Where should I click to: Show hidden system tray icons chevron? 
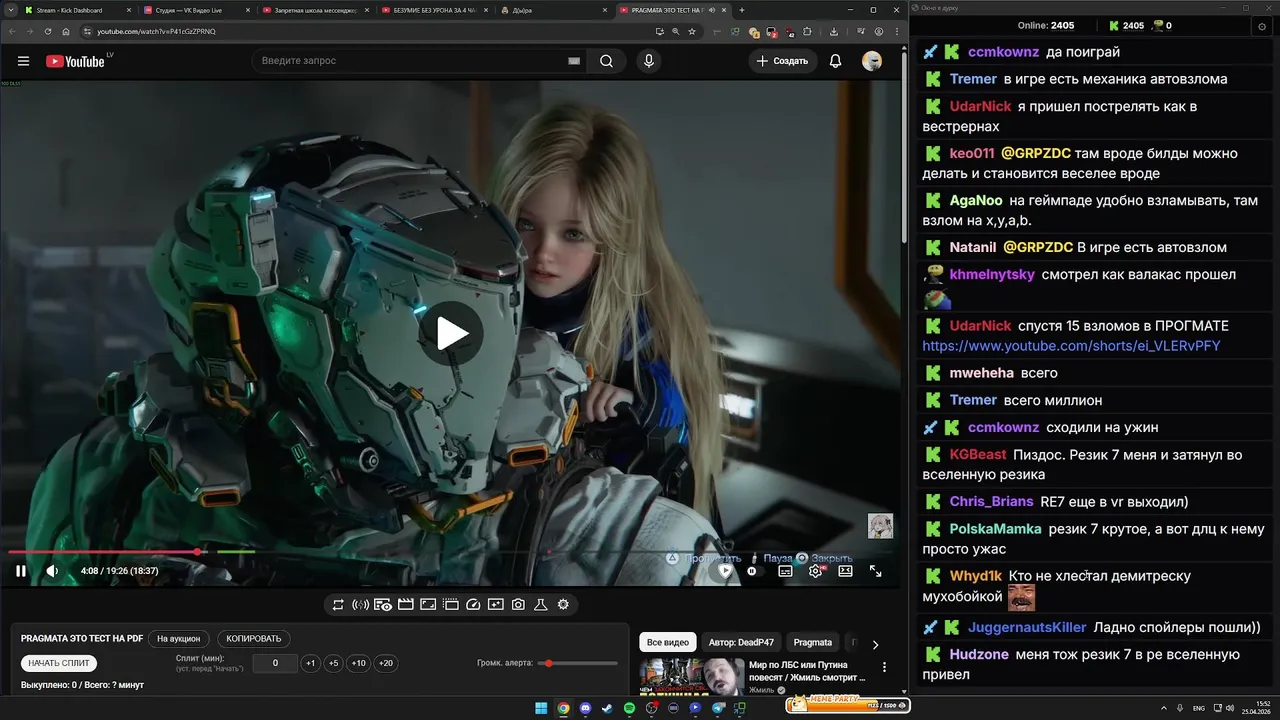click(1164, 708)
